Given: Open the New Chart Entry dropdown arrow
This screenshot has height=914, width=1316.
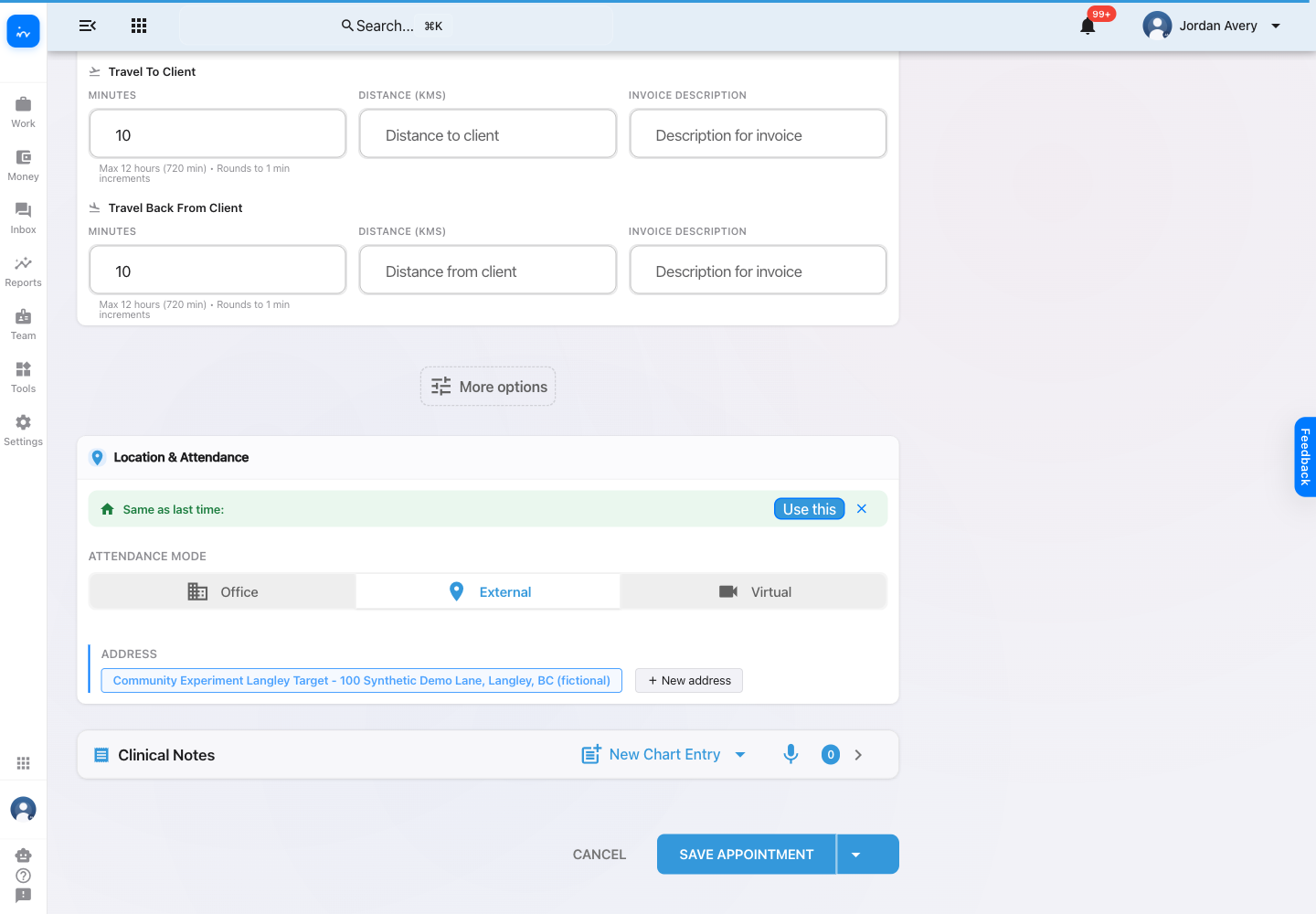Looking at the screenshot, I should [740, 755].
